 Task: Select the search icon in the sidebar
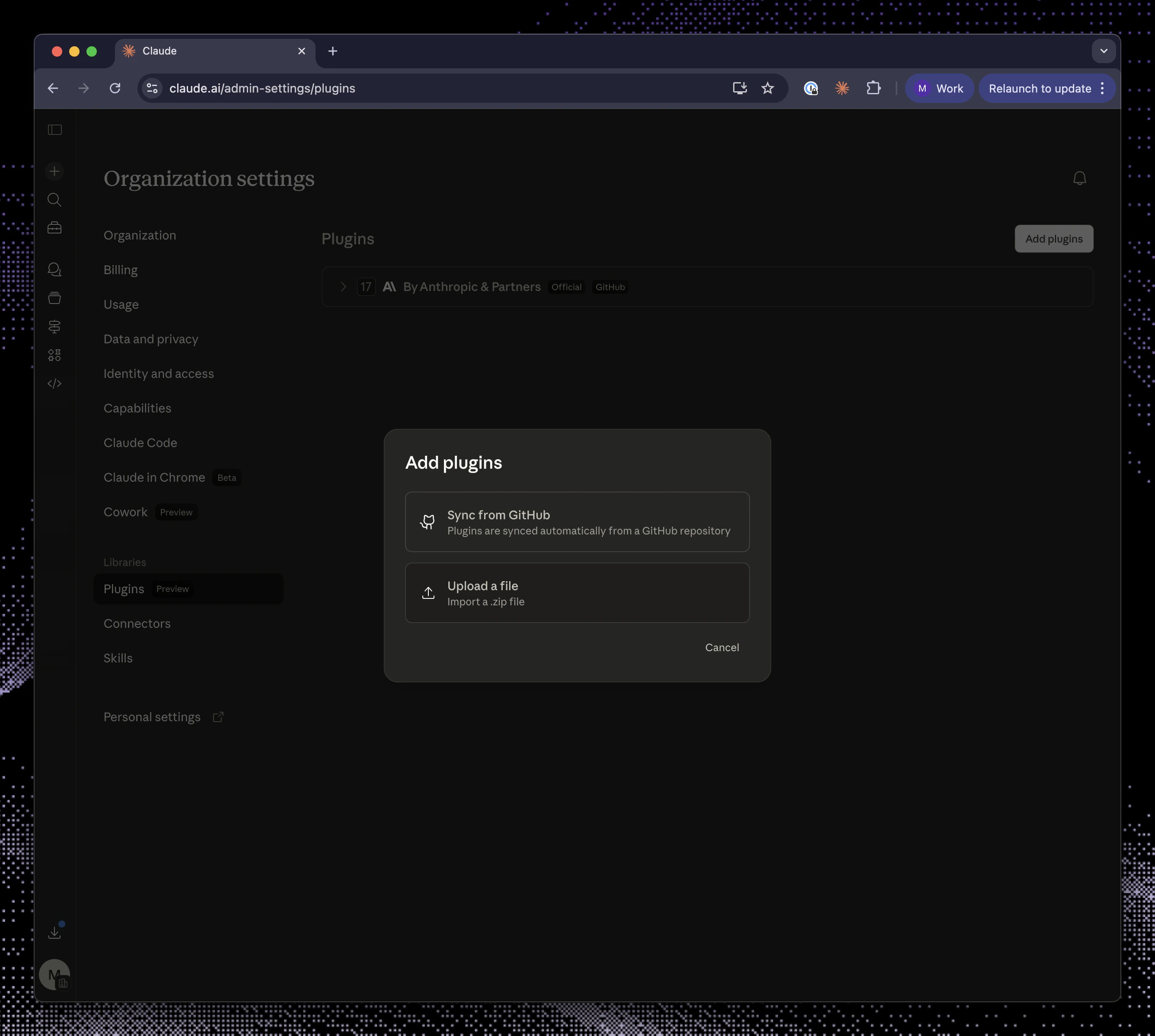(x=54, y=199)
